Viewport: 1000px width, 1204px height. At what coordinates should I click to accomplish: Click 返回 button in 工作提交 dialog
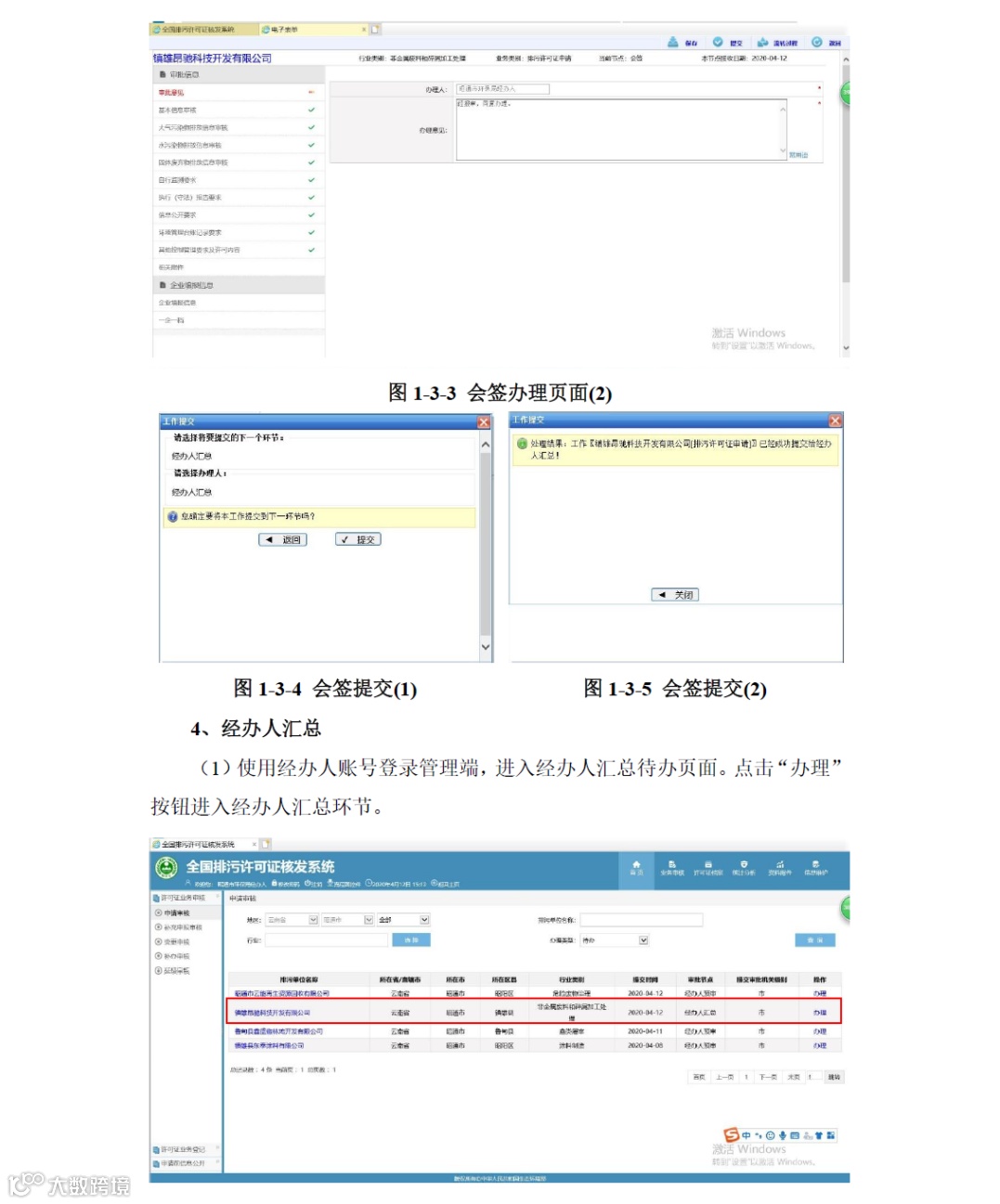click(282, 539)
